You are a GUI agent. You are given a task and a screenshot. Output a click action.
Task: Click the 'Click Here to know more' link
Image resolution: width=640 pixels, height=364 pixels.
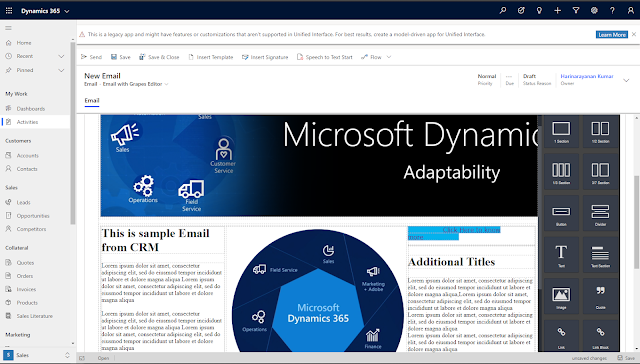click(454, 233)
